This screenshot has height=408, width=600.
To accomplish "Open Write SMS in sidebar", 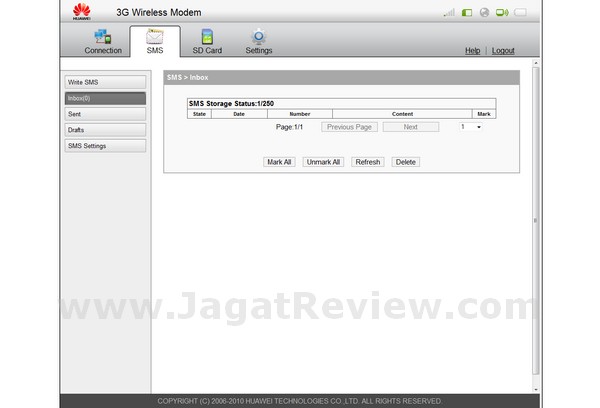I will 104,81.
